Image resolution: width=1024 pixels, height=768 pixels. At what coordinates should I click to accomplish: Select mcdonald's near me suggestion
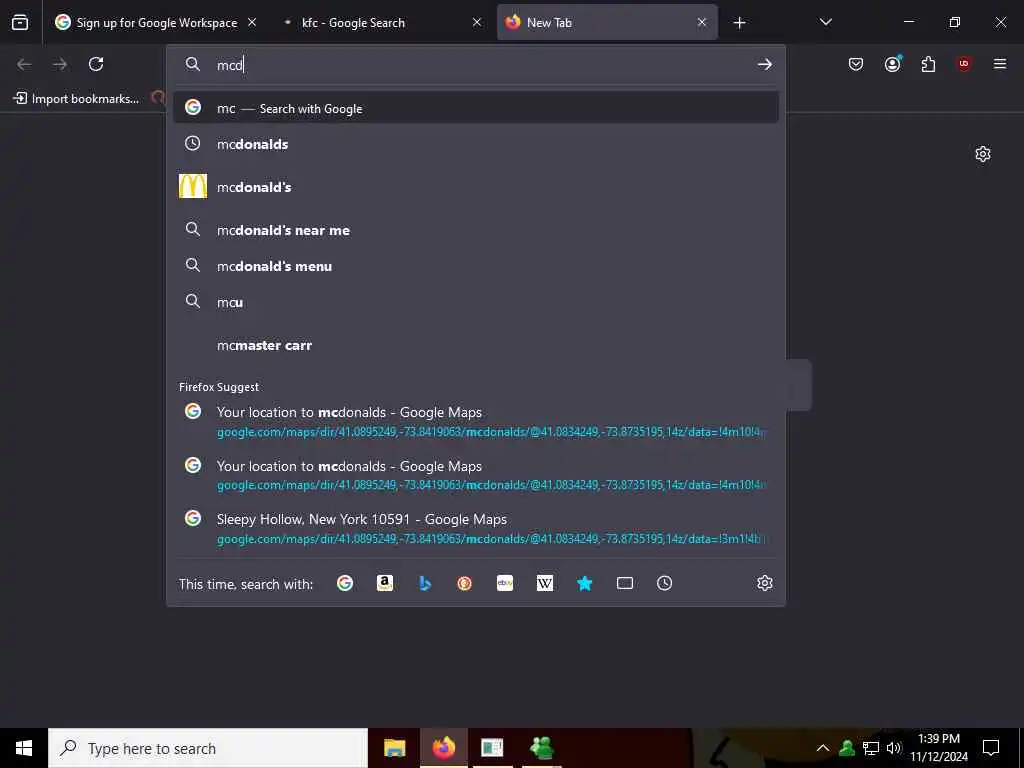(x=475, y=230)
